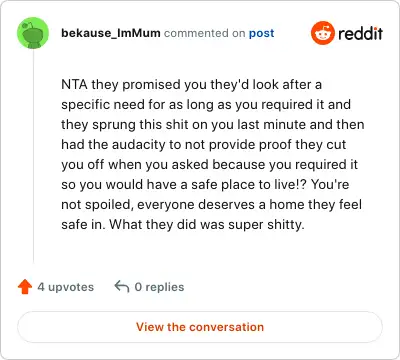Screen dimensions: 400x360
Task: Click the "reddit" wordmark text
Action: point(360,33)
